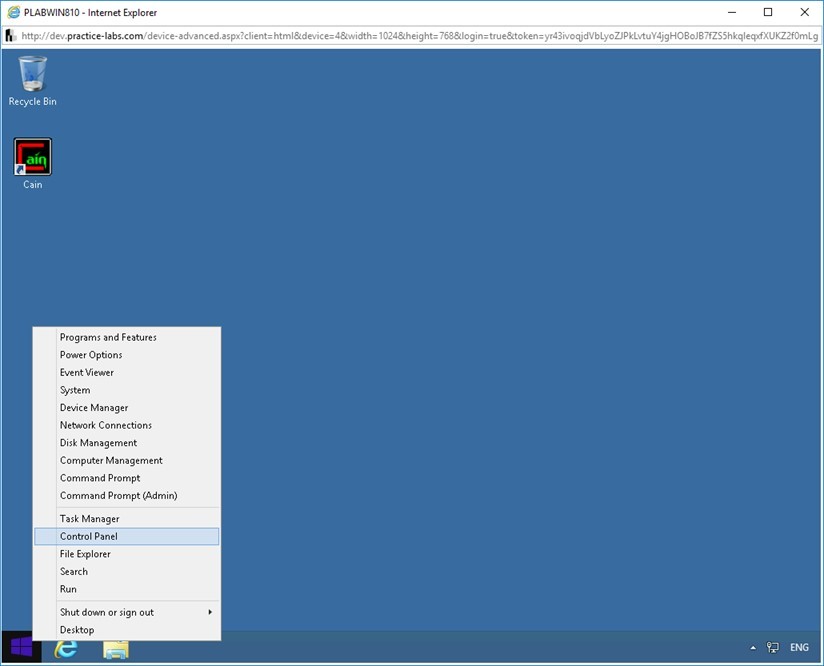The image size is (824, 666).
Task: Open Event Viewer
Action: 84,372
